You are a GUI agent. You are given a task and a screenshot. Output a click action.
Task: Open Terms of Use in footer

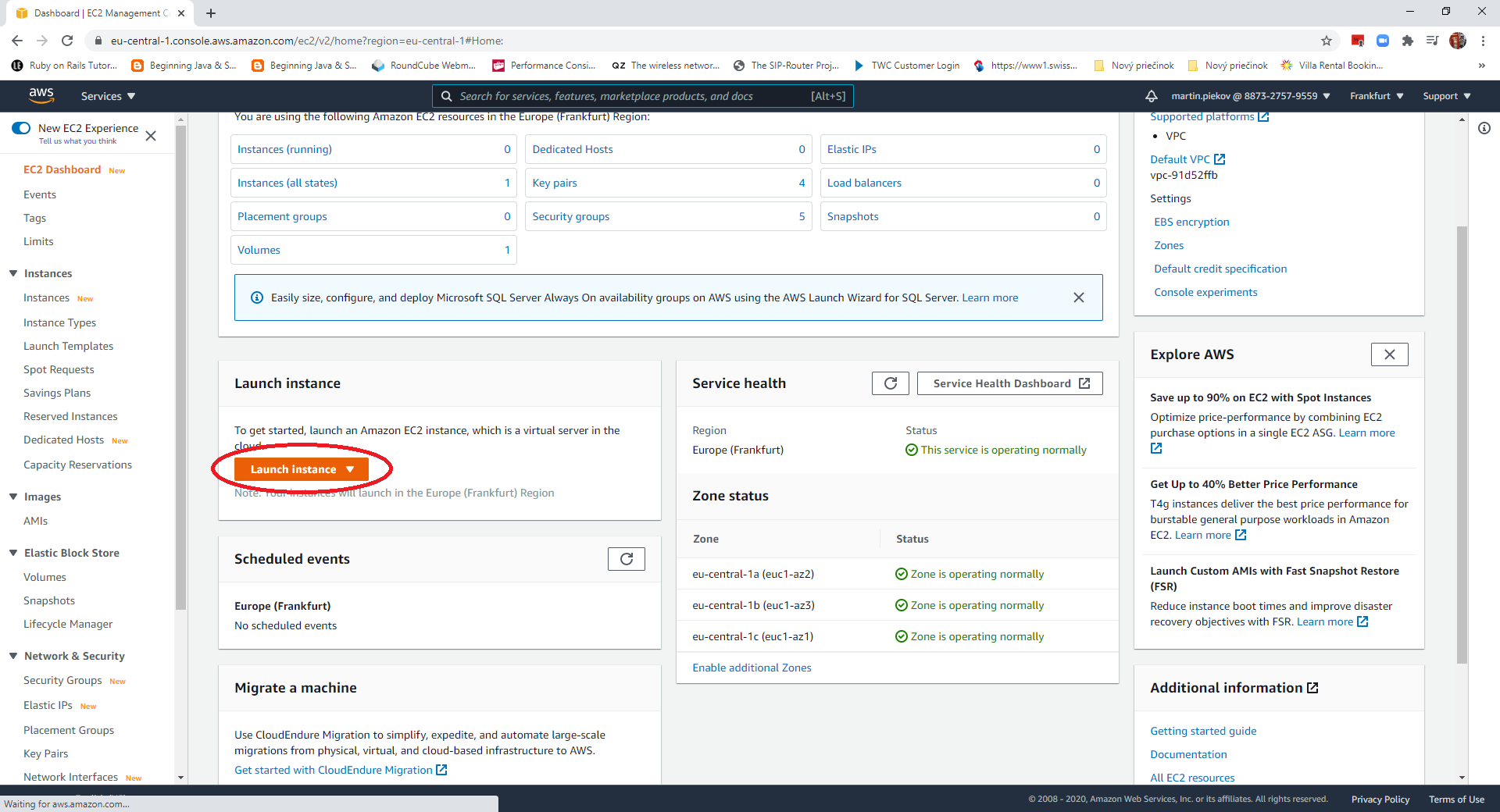[1456, 800]
